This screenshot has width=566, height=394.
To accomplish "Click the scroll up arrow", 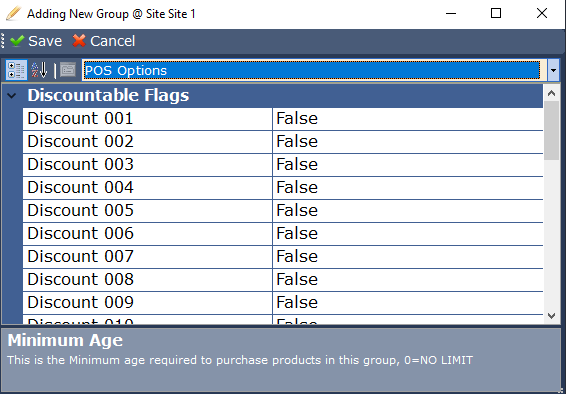I will point(551,93).
